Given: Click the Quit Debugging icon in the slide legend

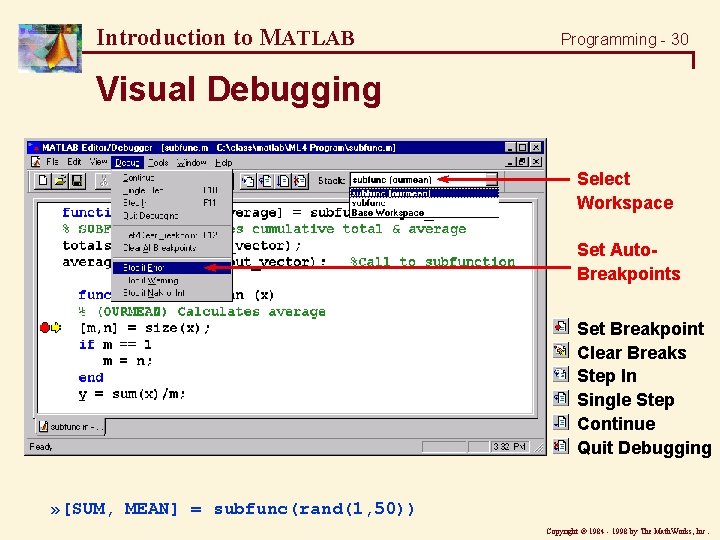Looking at the screenshot, I should pos(561,446).
